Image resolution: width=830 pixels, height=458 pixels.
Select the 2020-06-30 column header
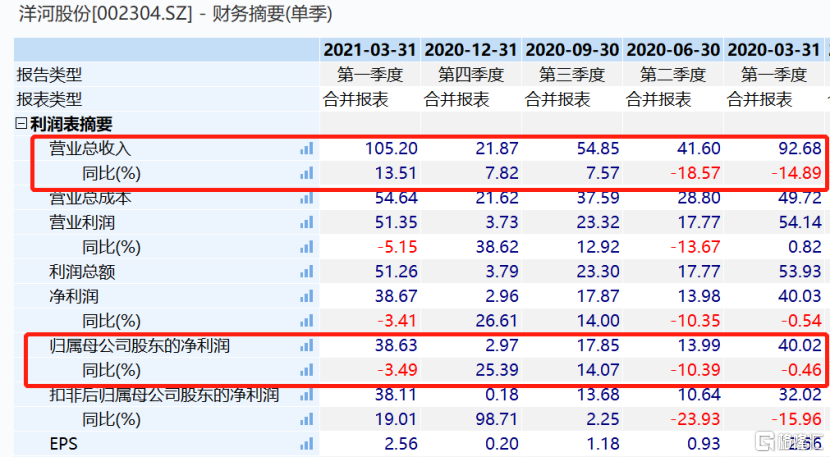pyautogui.click(x=673, y=50)
